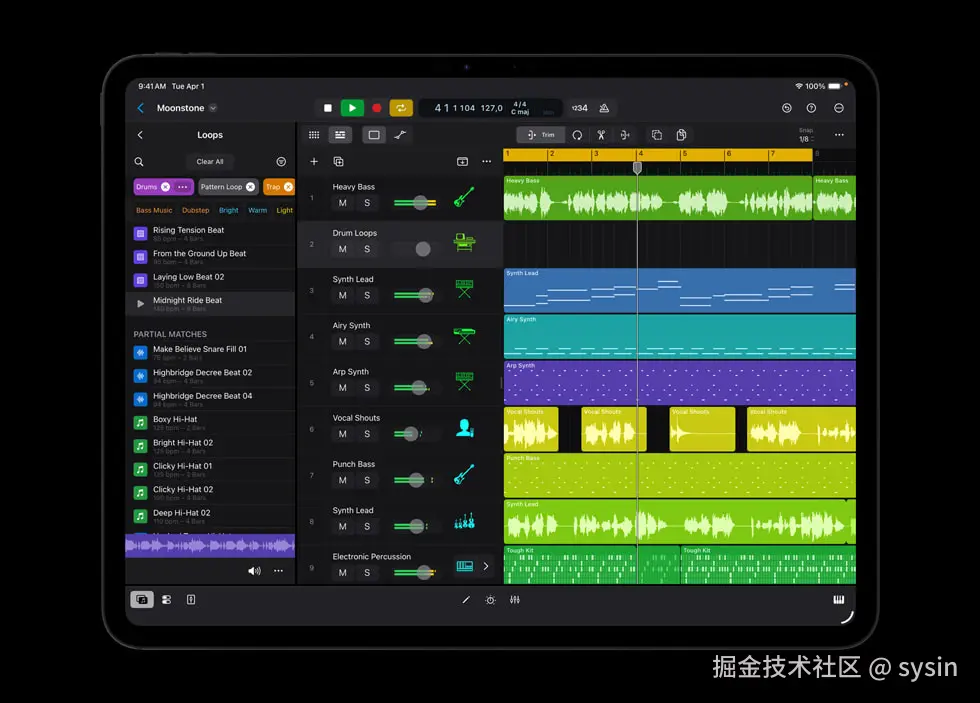Screen dimensions: 980x703
Task: Select the Bass Music descriptor
Action: 154,211
